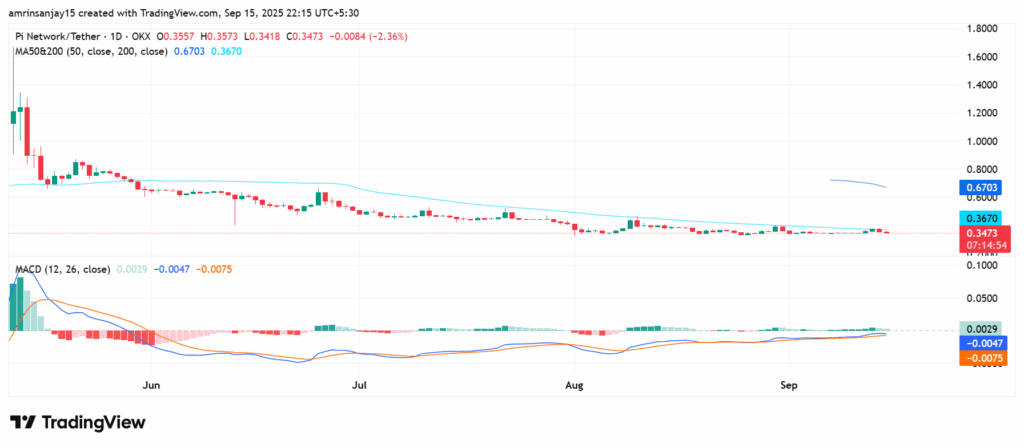Click the Sep label on time axis
Screen dimensions: 1024x448
pyautogui.click(x=788, y=386)
